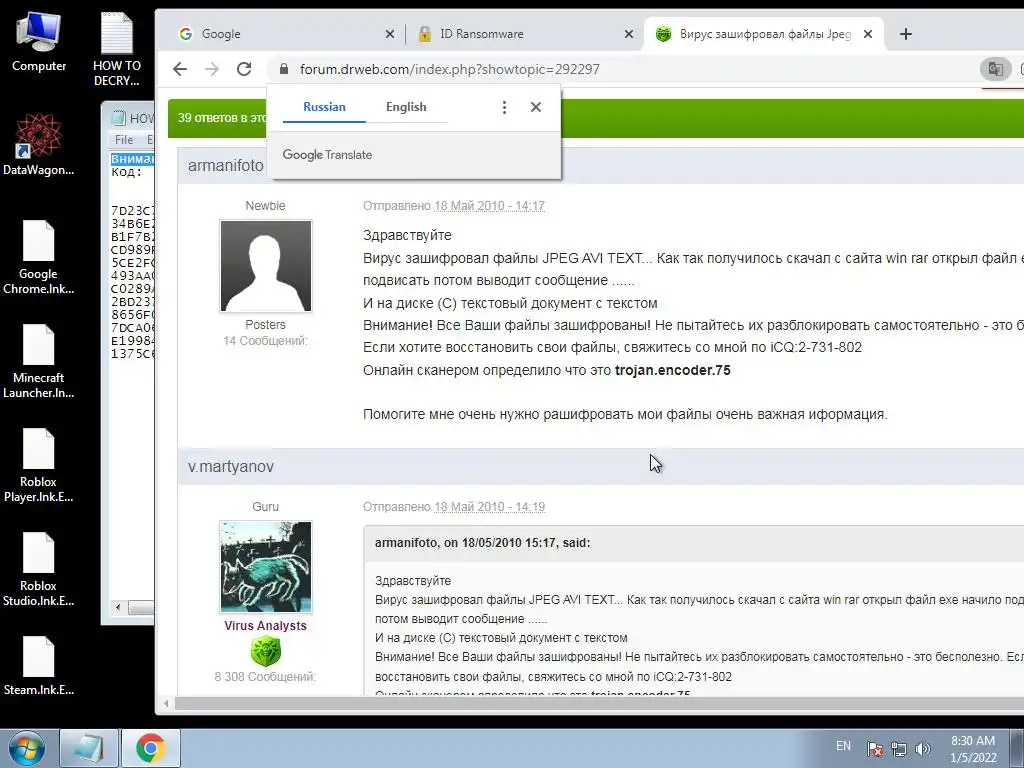Click the padlock site info icon
The width and height of the screenshot is (1024, 768).
coord(283,69)
